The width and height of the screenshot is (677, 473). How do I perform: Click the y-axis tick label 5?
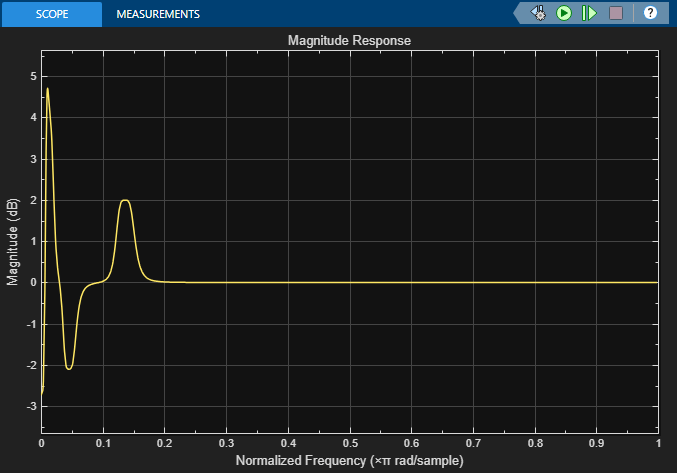(33, 76)
